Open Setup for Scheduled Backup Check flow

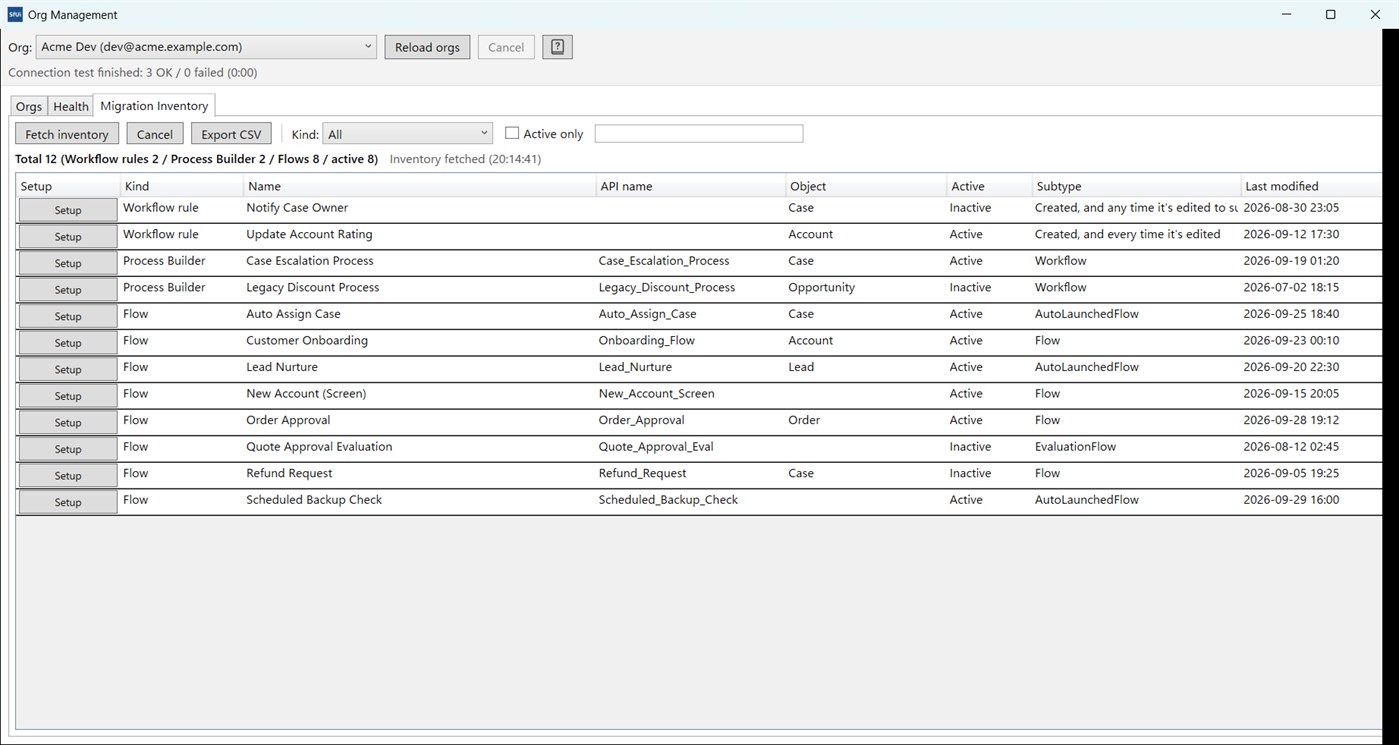click(x=68, y=502)
